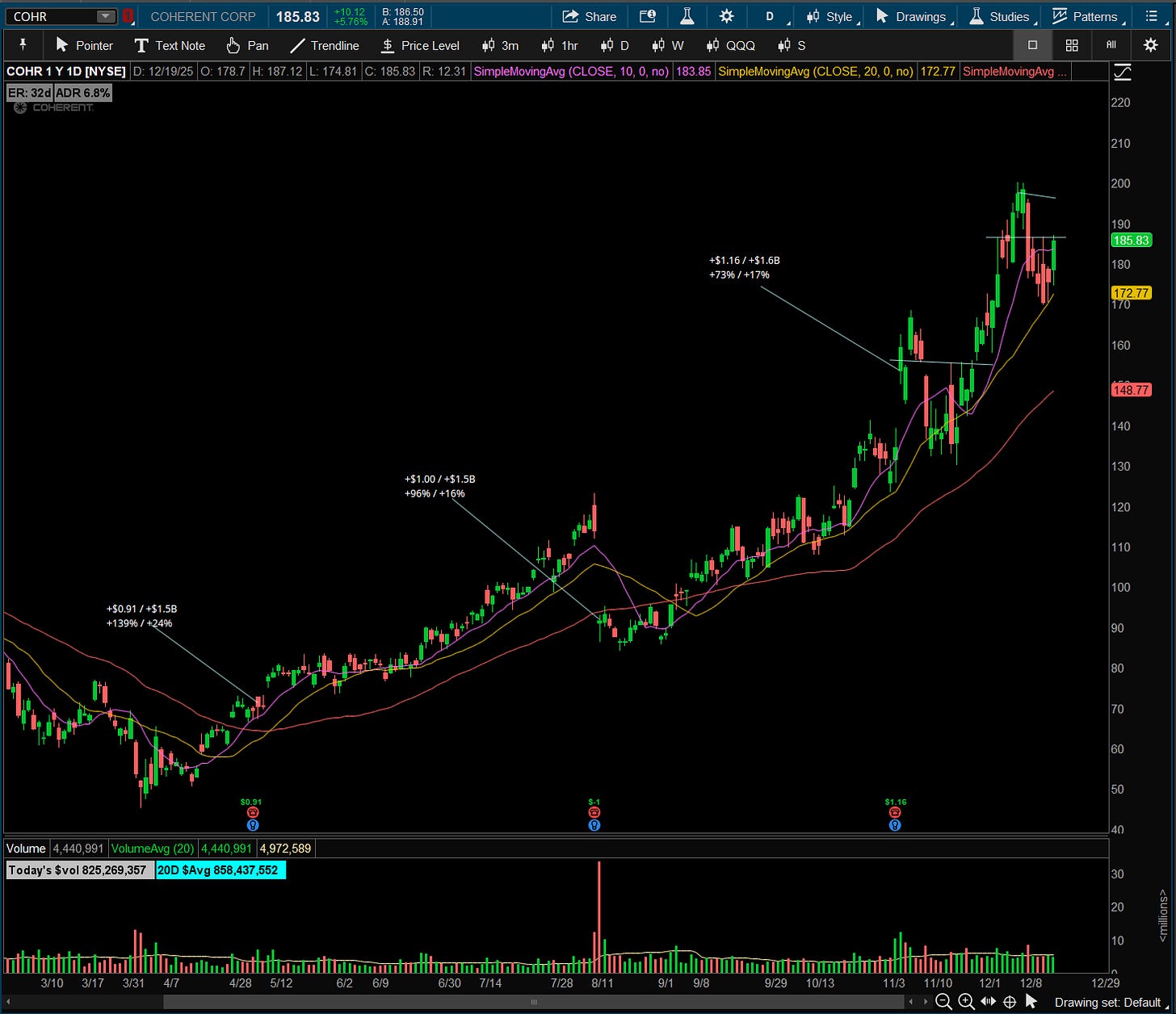Select the Pan tool
This screenshot has width=1176, height=1014.
(x=247, y=45)
